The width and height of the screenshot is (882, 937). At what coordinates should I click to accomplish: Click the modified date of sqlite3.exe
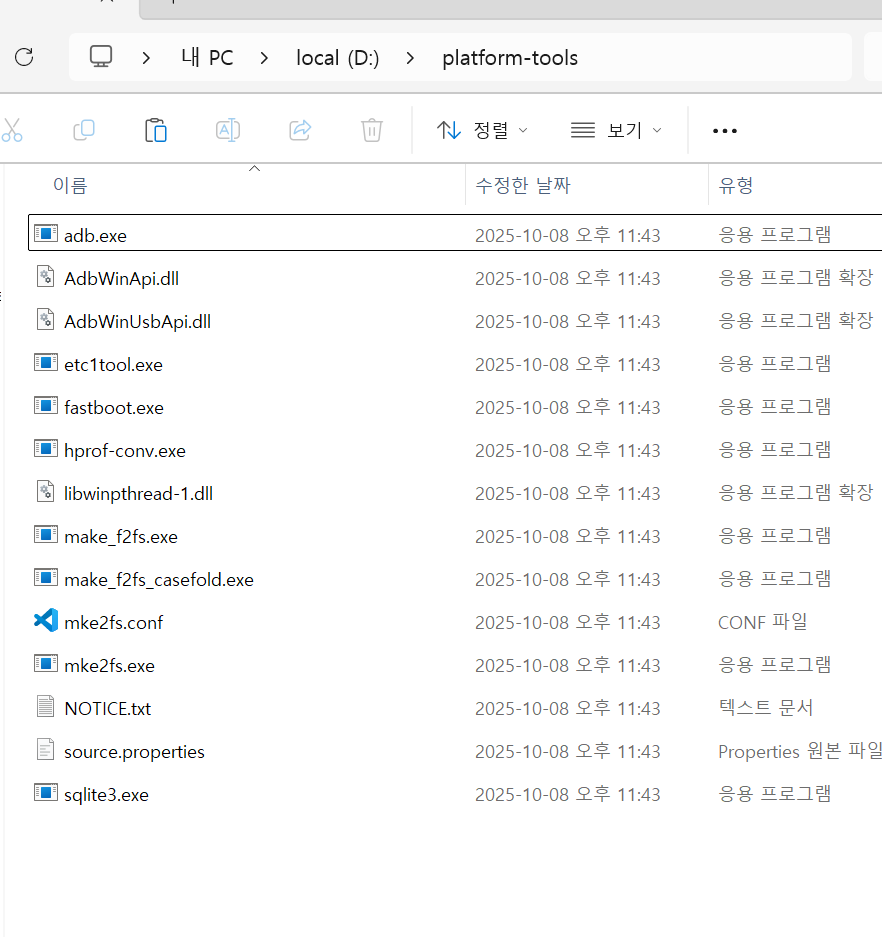pyautogui.click(x=568, y=794)
